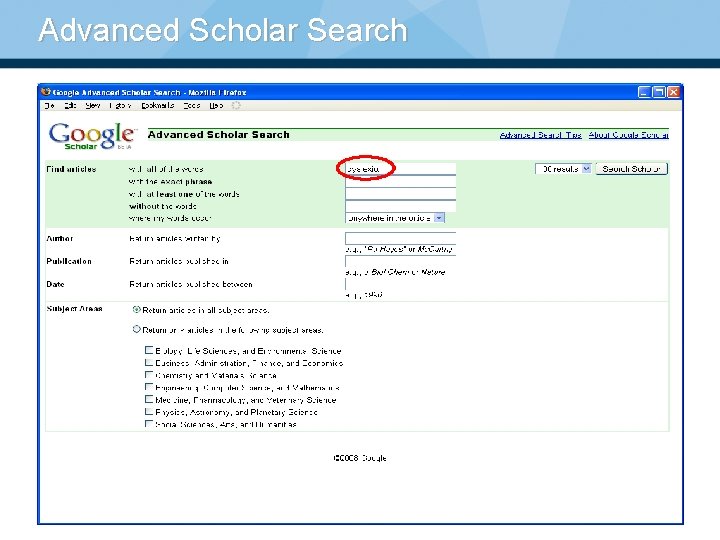Screen dimensions: 720x540
Task: Check Chemistry and Materials Science
Action: [149, 375]
